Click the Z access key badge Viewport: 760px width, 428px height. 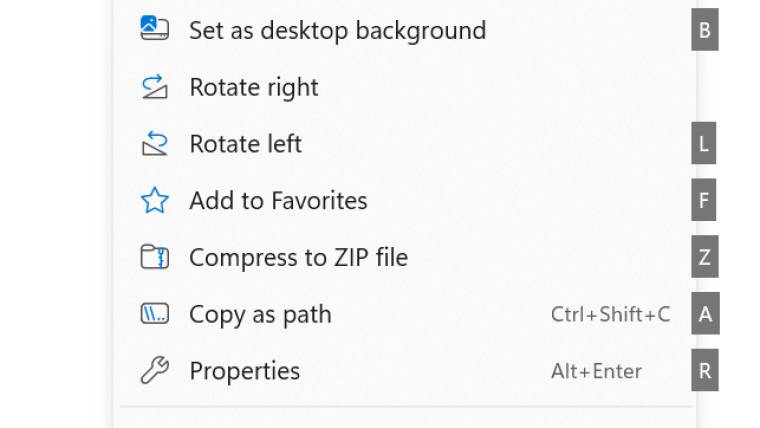(705, 257)
